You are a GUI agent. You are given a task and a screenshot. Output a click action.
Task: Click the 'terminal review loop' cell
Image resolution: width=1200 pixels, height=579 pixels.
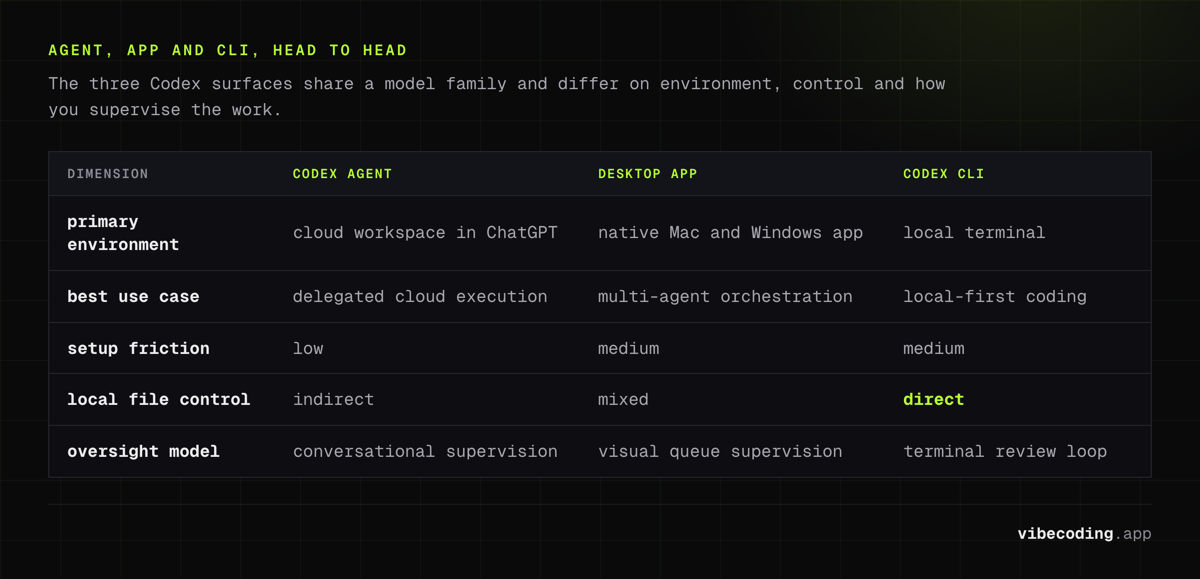click(x=1005, y=452)
